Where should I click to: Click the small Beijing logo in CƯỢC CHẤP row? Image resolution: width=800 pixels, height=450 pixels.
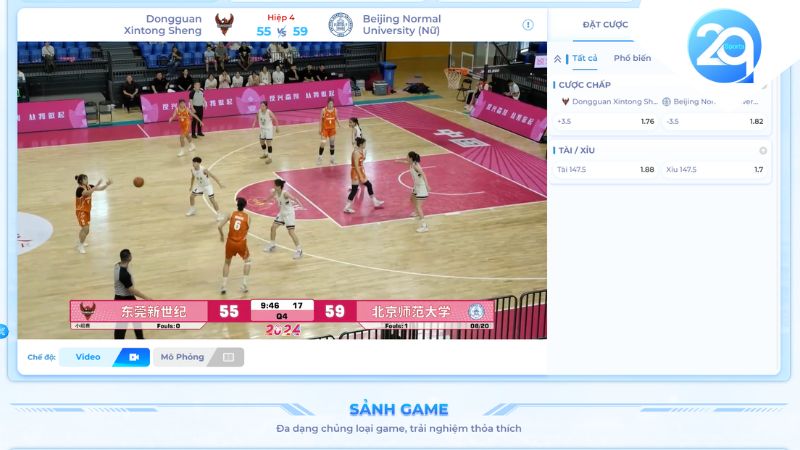666,102
